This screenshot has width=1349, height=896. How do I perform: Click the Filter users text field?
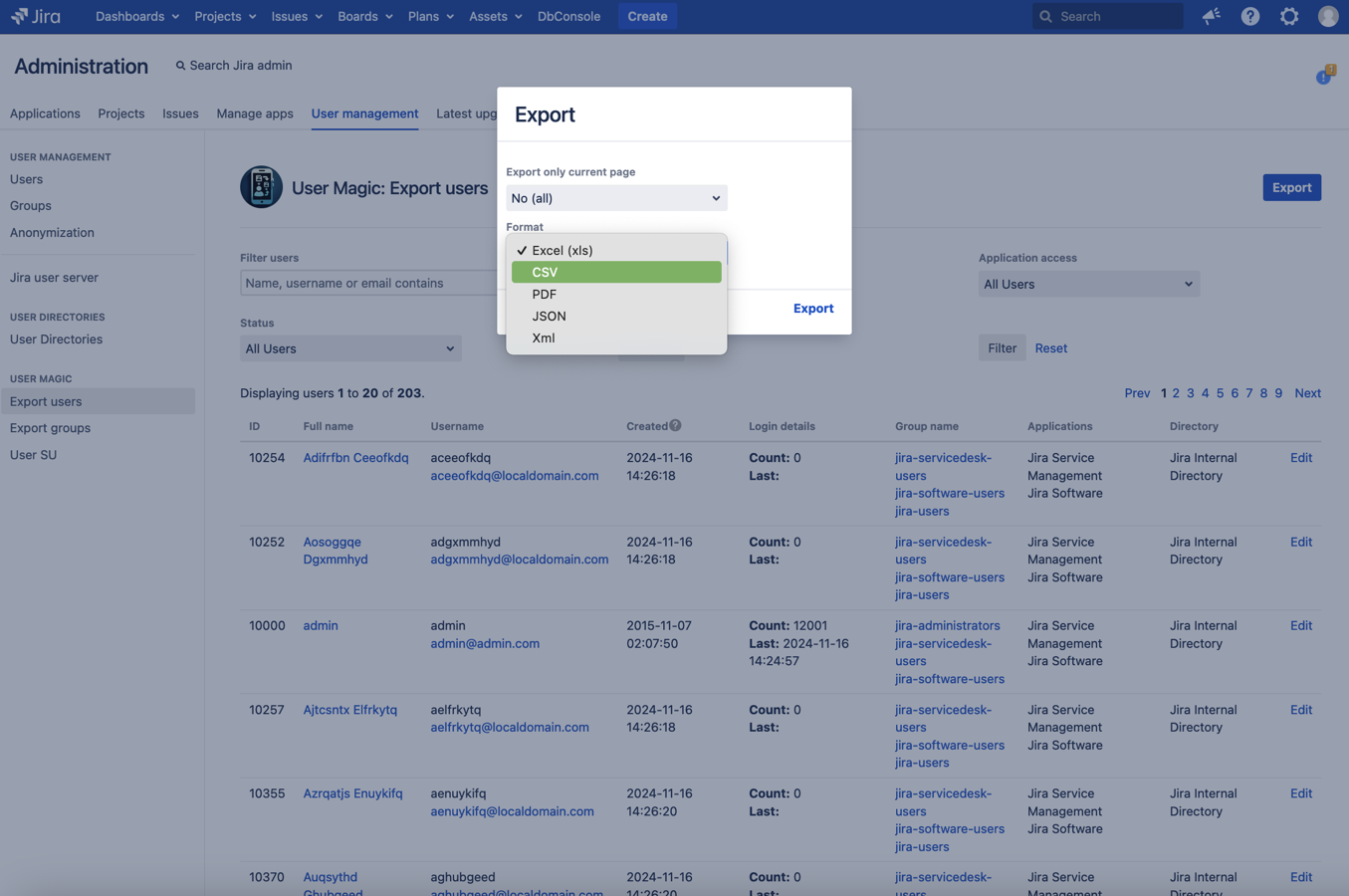coord(368,283)
